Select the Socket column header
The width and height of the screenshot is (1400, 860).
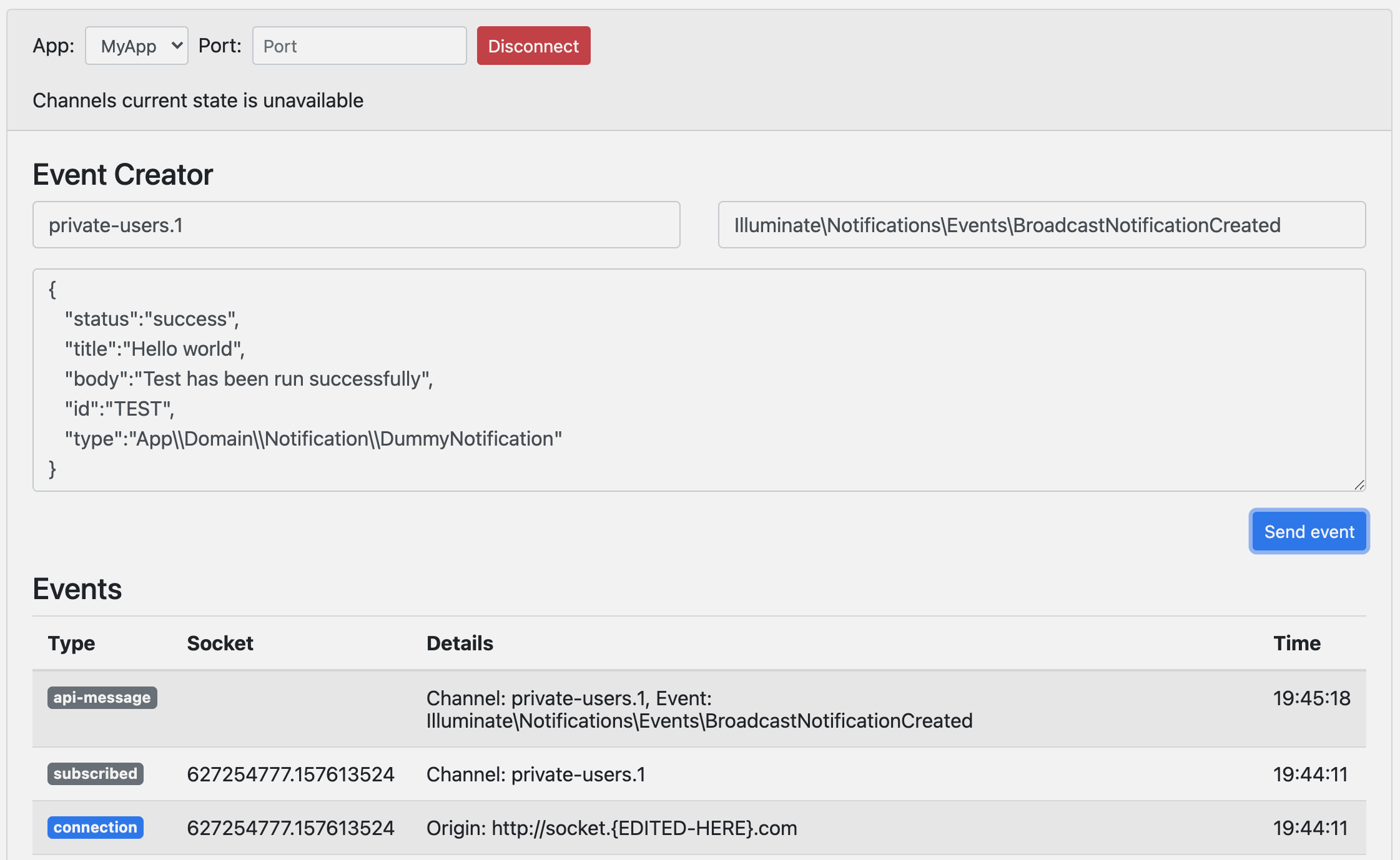(220, 643)
